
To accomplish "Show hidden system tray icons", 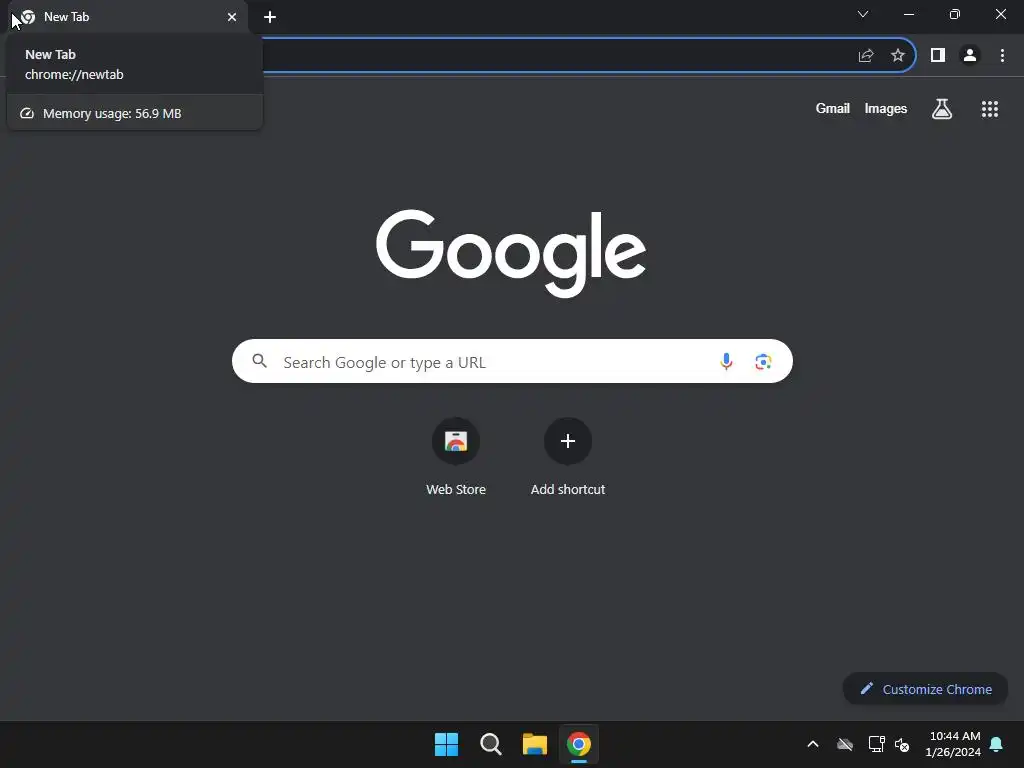I will [813, 744].
